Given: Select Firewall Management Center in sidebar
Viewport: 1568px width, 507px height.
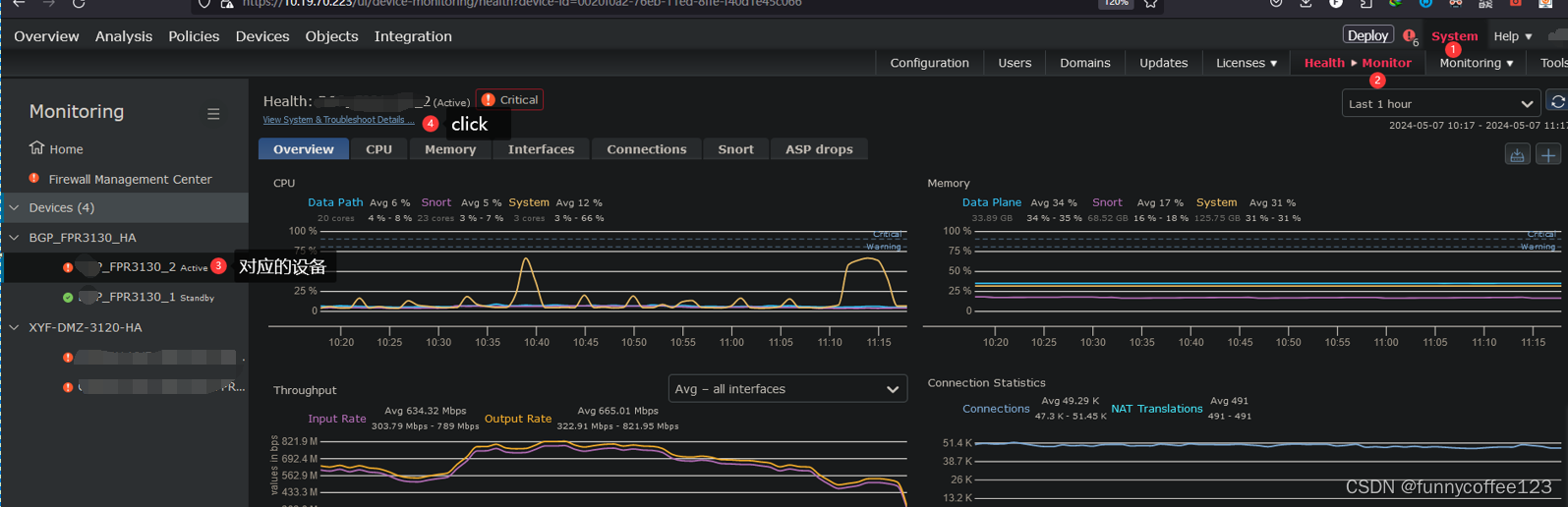Looking at the screenshot, I should (130, 179).
